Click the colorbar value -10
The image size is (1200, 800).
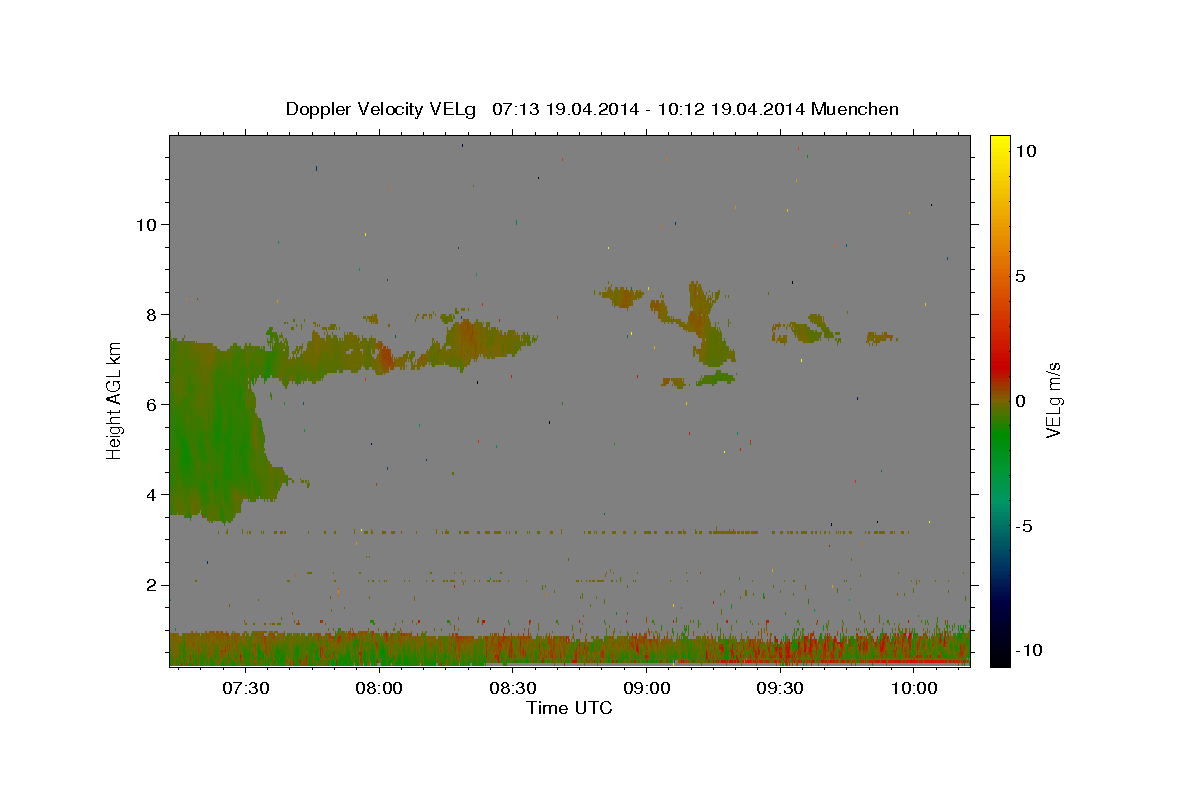[1027, 651]
